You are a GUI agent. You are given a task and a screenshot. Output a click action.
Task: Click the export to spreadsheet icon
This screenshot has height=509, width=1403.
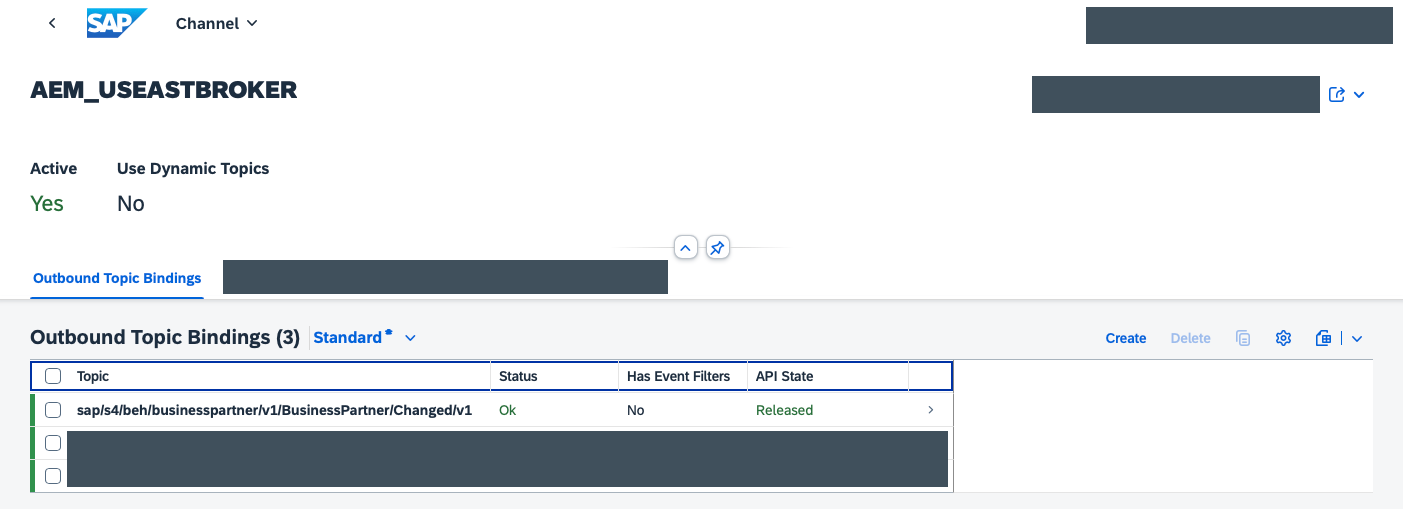point(1323,338)
